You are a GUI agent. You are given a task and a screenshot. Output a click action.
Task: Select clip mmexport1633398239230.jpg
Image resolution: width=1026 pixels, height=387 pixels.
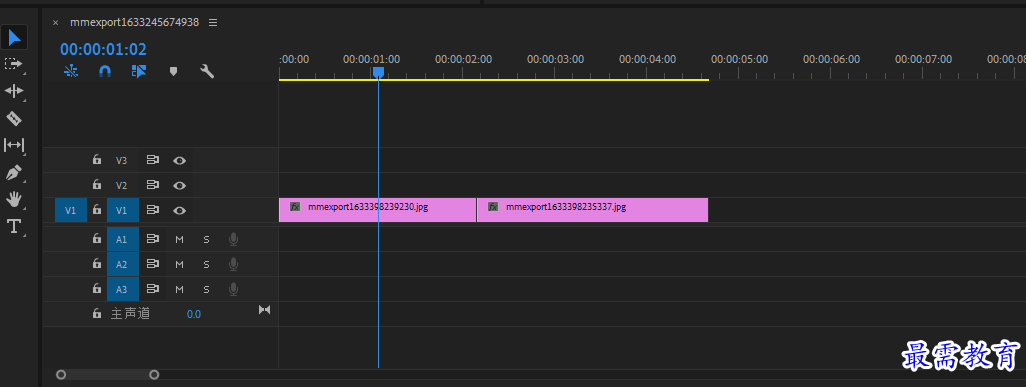pyautogui.click(x=378, y=210)
